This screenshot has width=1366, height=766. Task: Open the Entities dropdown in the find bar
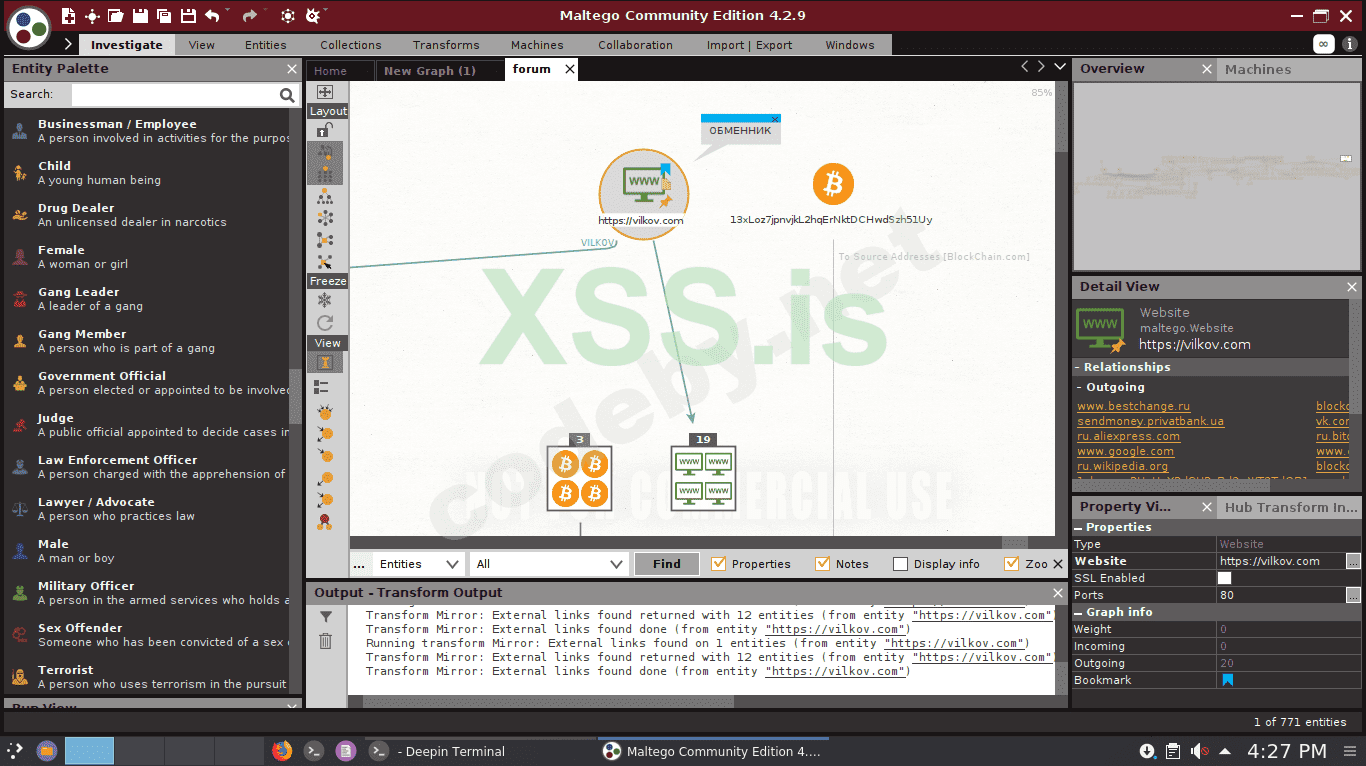(x=418, y=564)
